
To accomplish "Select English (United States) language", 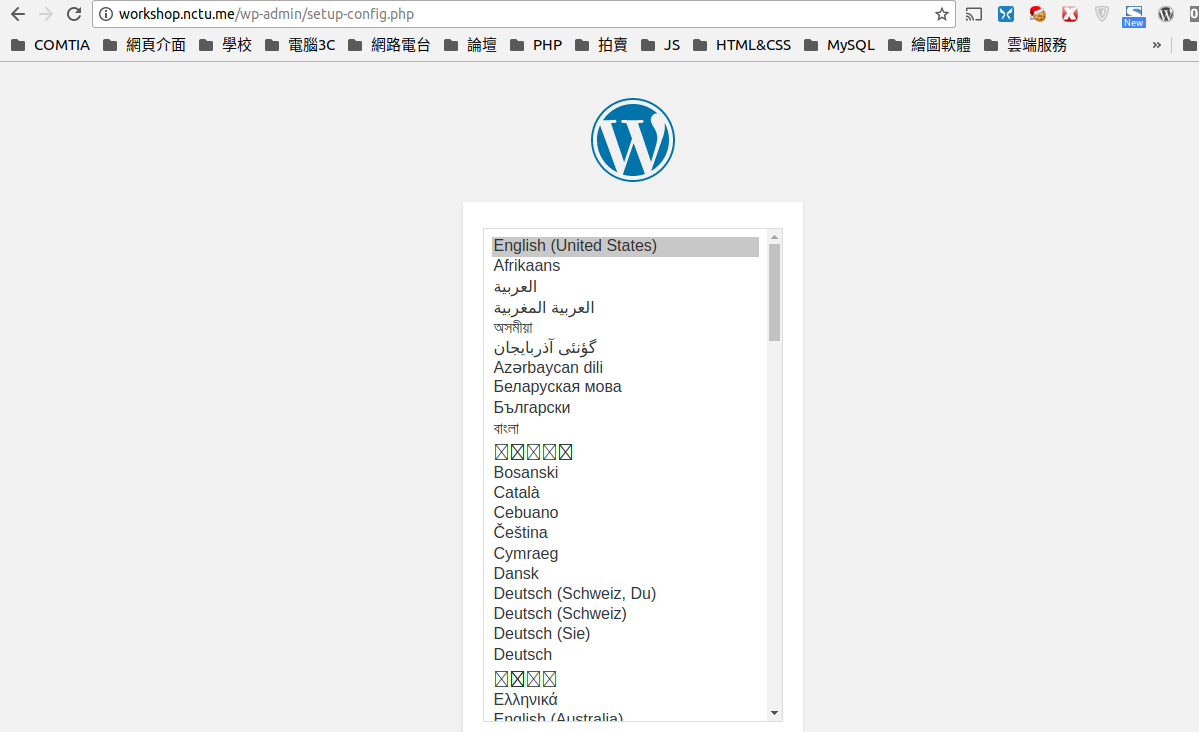I will click(x=625, y=246).
